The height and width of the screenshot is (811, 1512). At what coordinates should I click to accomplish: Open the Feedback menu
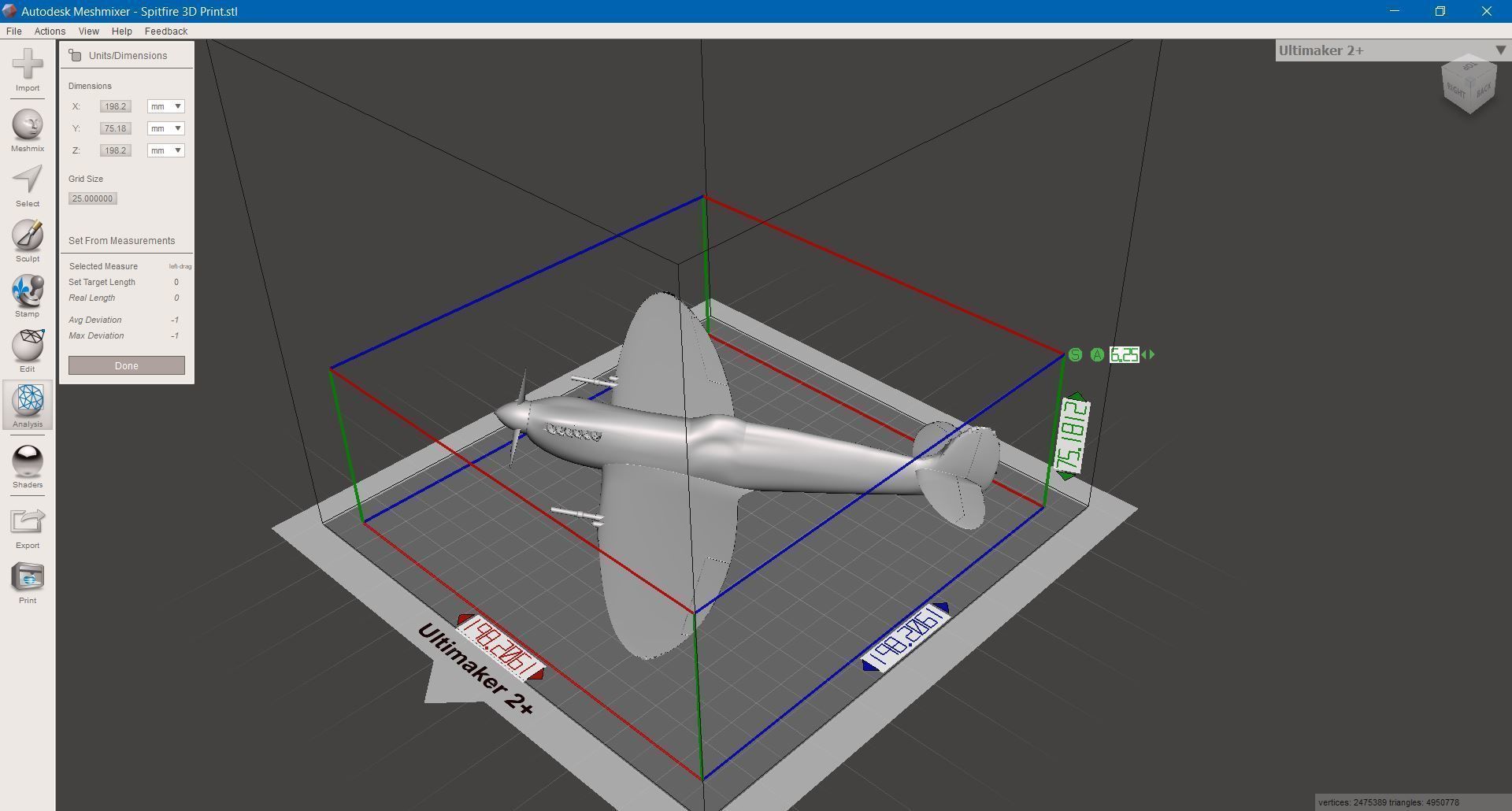click(x=166, y=31)
